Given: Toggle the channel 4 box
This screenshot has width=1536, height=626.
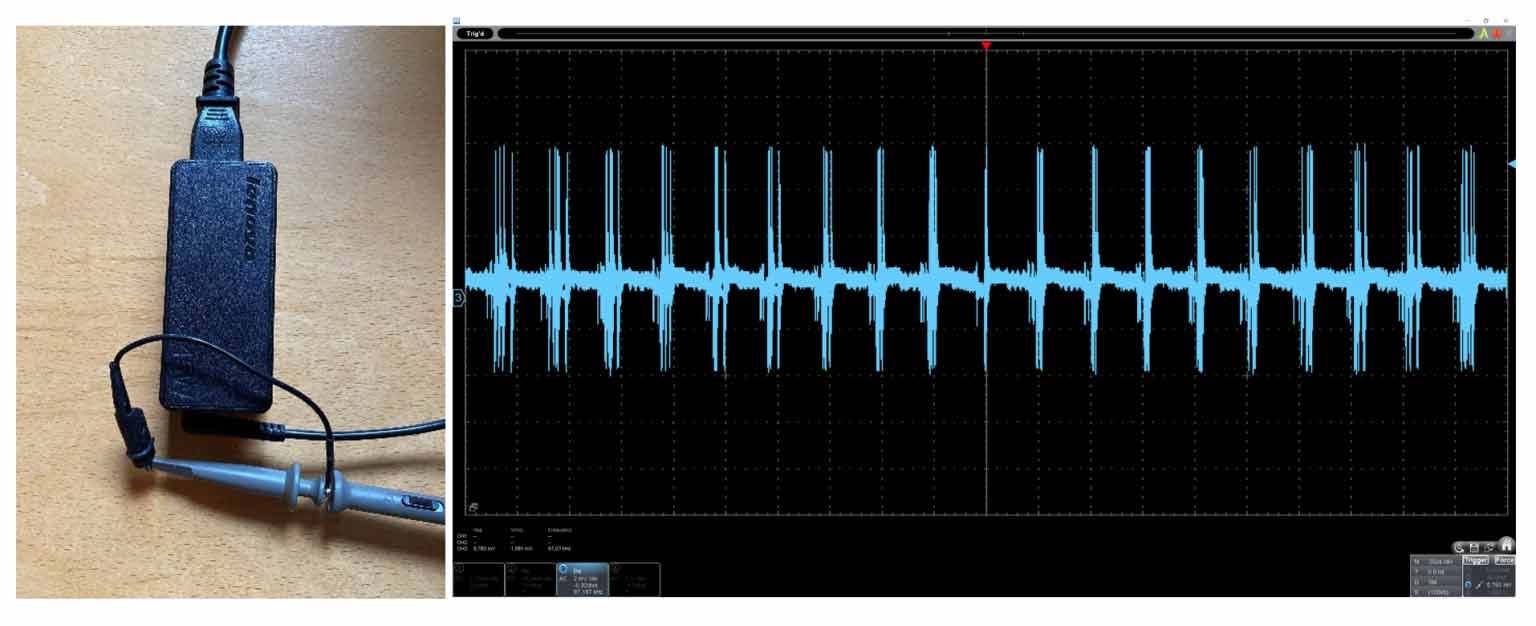Looking at the screenshot, I should pyautogui.click(x=635, y=579).
